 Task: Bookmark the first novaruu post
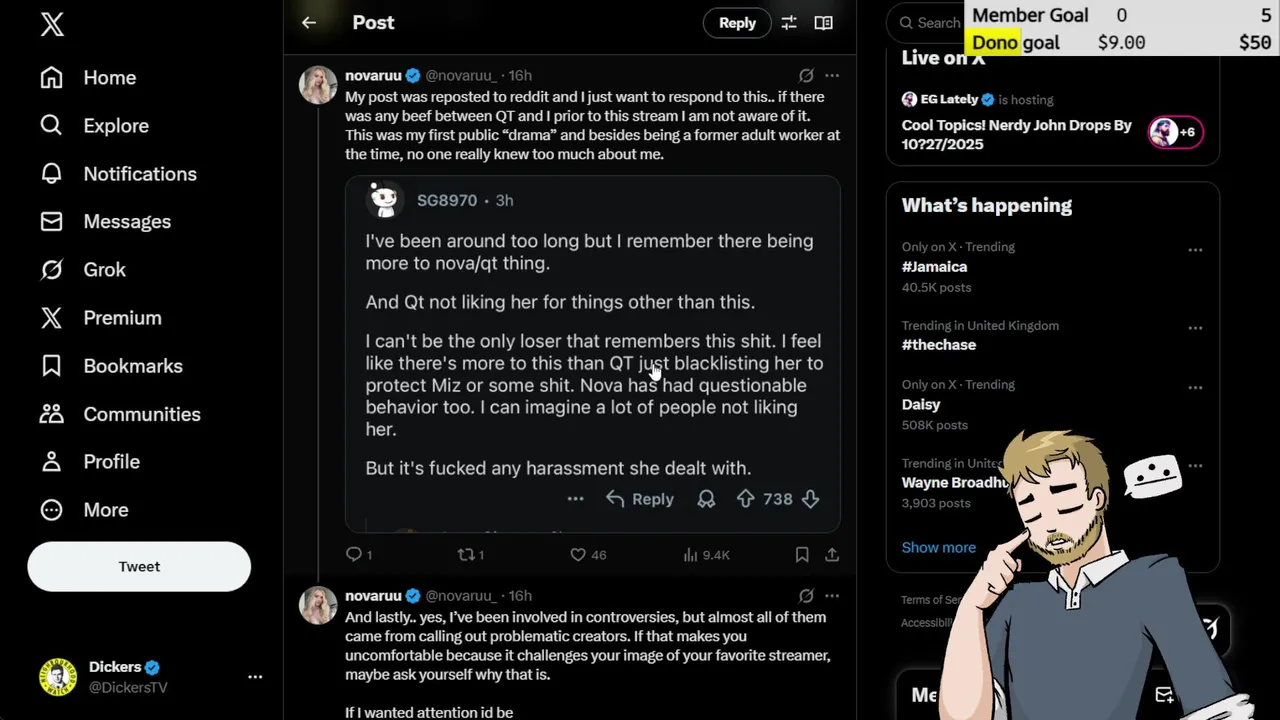click(x=801, y=554)
